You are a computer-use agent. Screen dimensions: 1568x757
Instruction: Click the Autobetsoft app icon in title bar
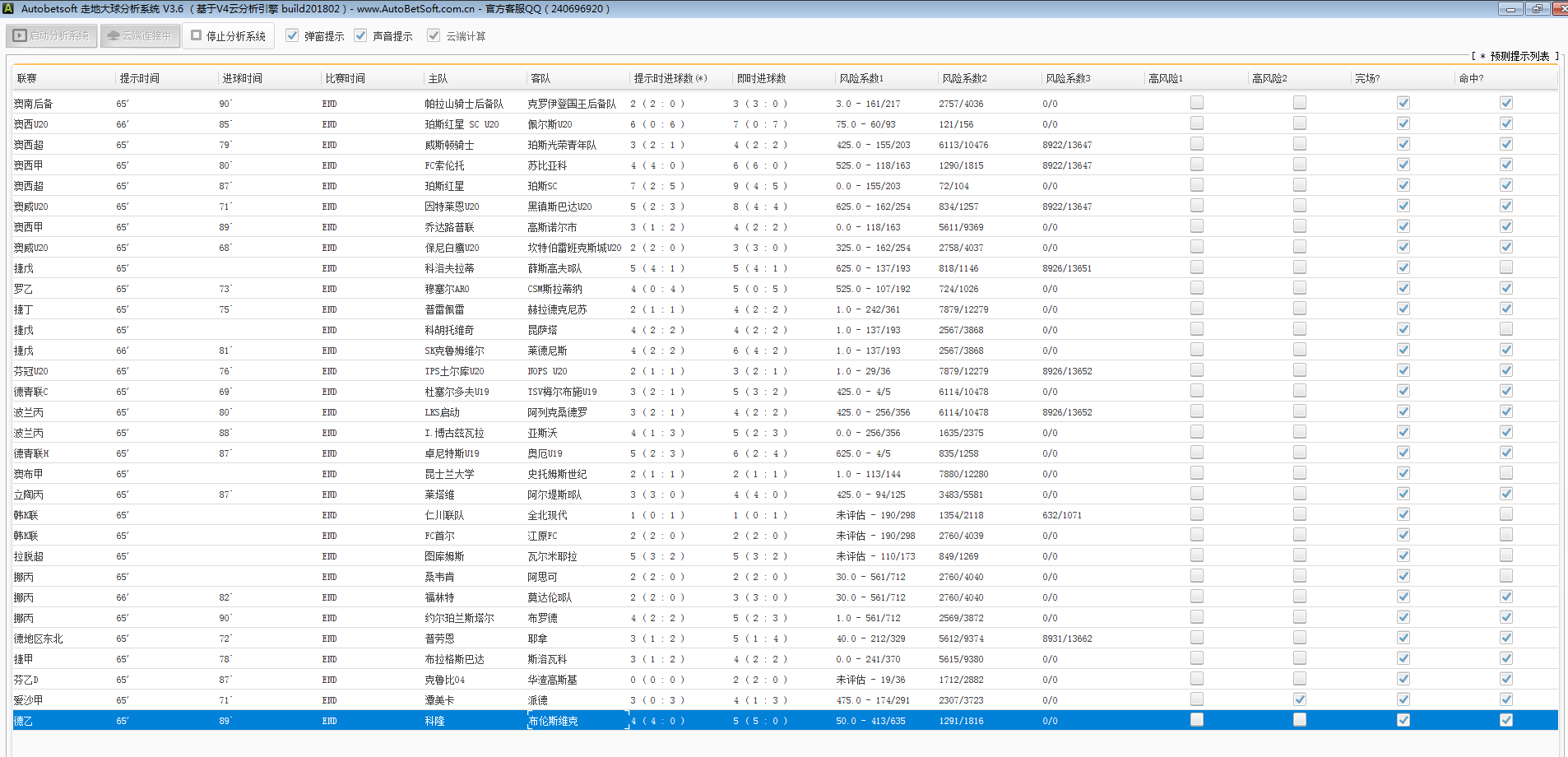(x=8, y=8)
